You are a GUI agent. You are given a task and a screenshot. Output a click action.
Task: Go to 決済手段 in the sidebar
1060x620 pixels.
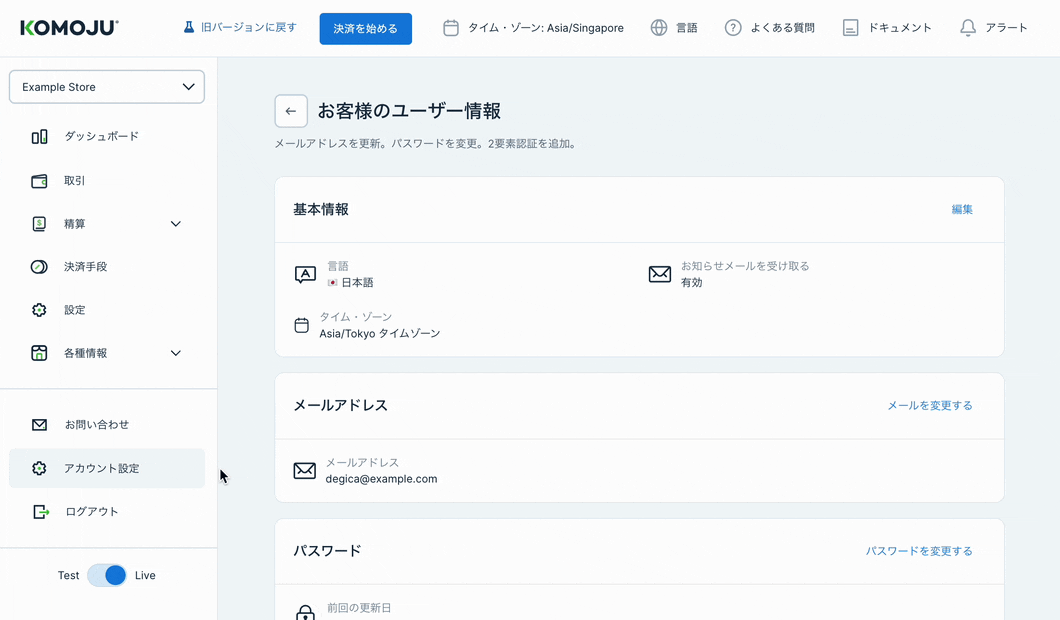[85, 267]
